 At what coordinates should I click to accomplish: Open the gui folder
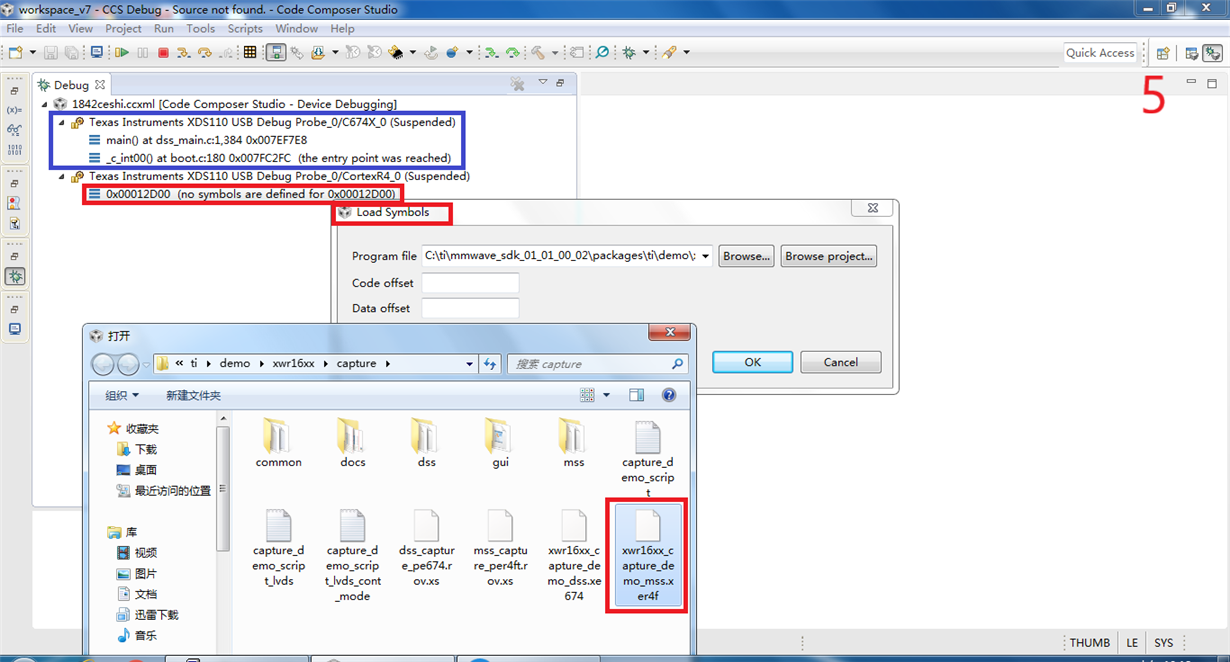500,443
